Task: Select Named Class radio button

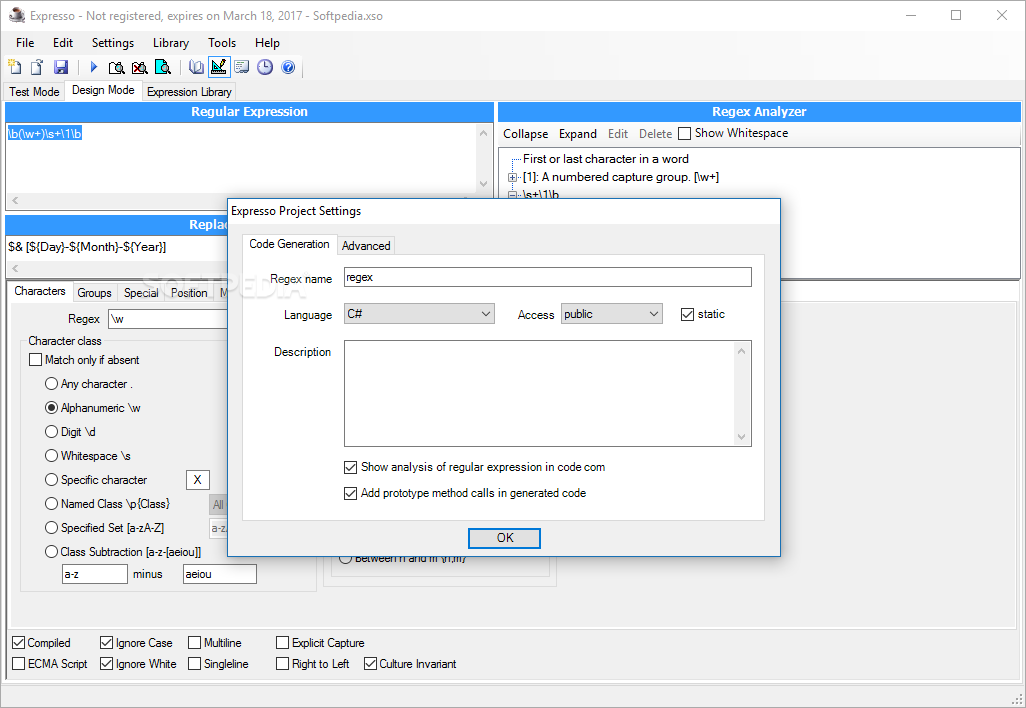Action: [51, 504]
